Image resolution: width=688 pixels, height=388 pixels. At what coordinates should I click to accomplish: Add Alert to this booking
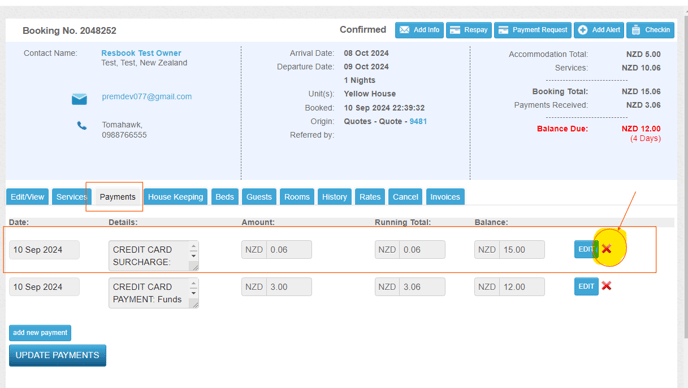click(x=599, y=30)
